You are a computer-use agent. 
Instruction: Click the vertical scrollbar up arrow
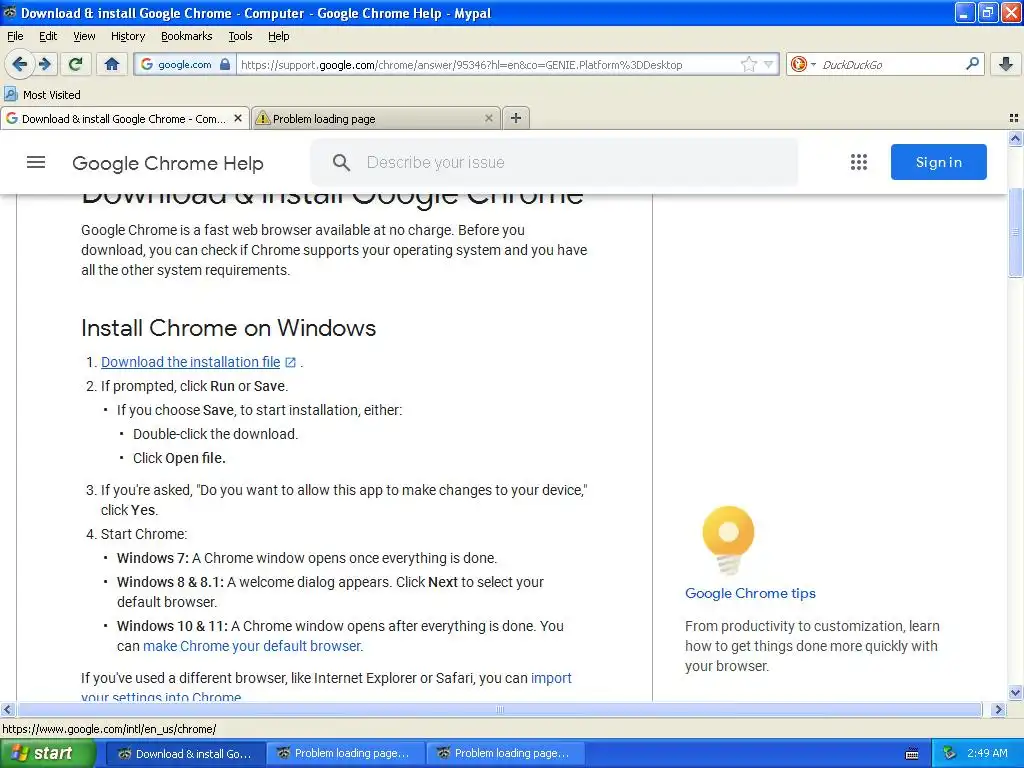(x=1015, y=138)
